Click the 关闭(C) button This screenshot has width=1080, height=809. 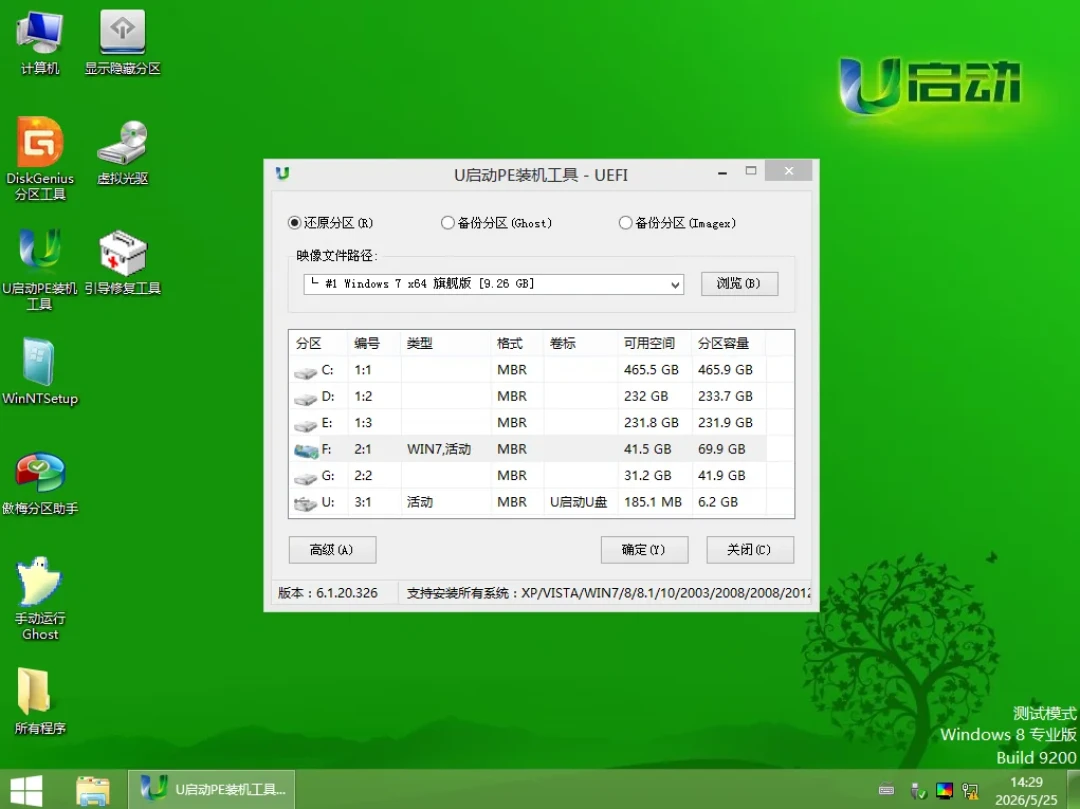[749, 549]
